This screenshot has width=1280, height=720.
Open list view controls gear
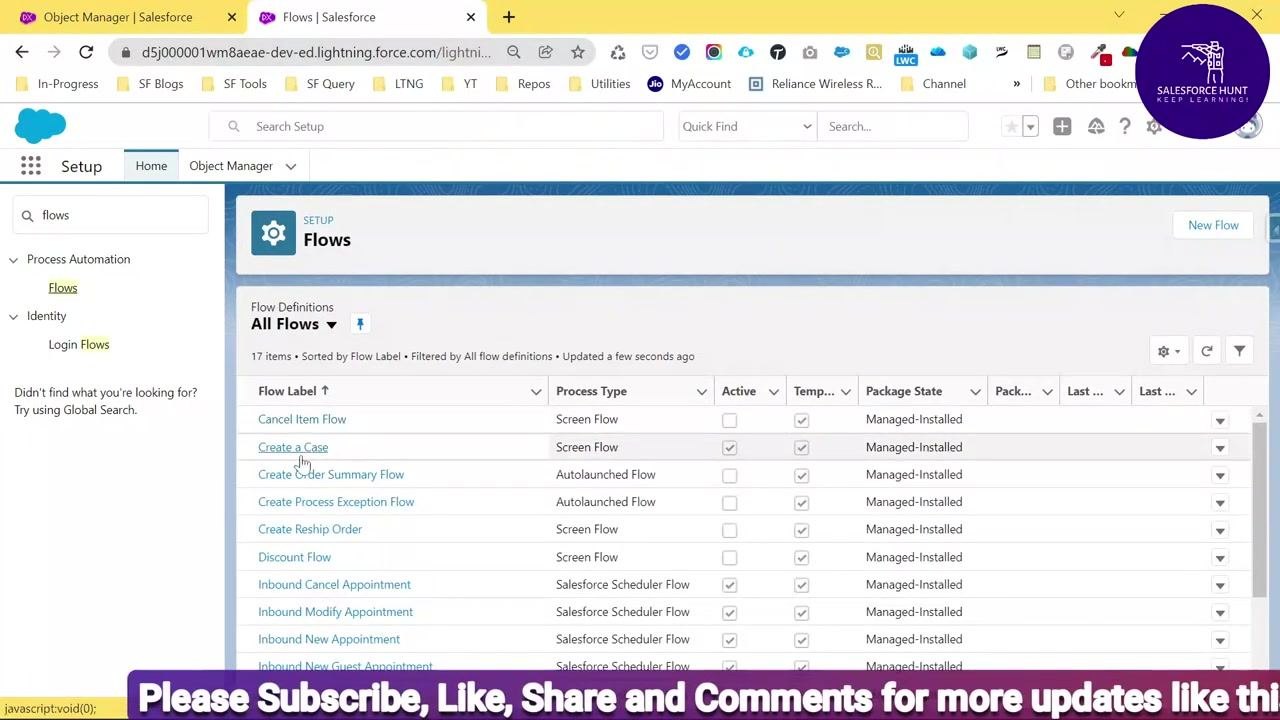(x=1169, y=351)
